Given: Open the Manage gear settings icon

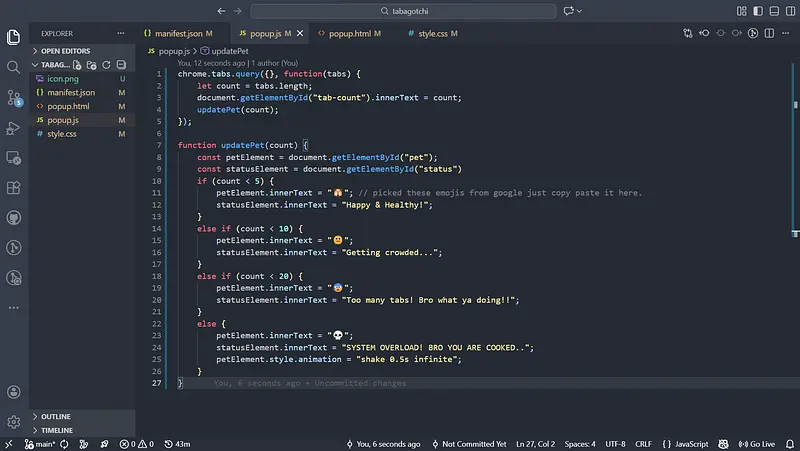Looking at the screenshot, I should 14,422.
